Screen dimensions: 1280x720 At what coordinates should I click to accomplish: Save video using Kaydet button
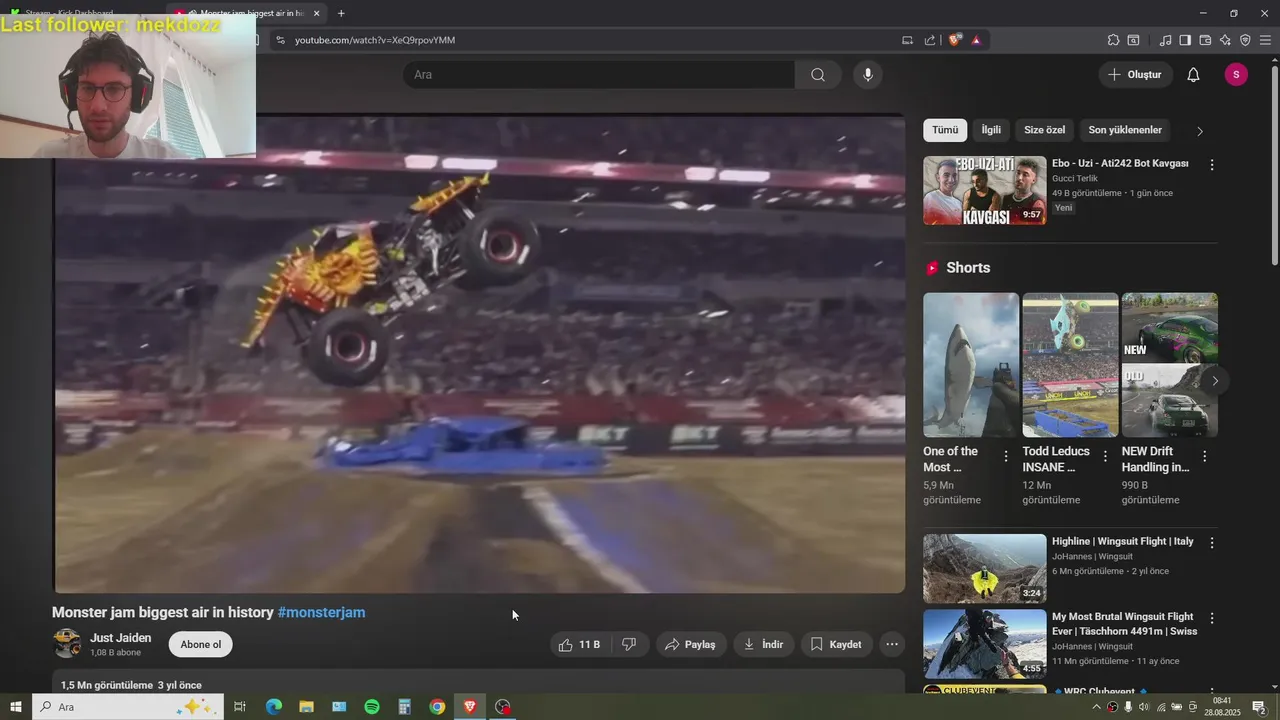tap(836, 645)
